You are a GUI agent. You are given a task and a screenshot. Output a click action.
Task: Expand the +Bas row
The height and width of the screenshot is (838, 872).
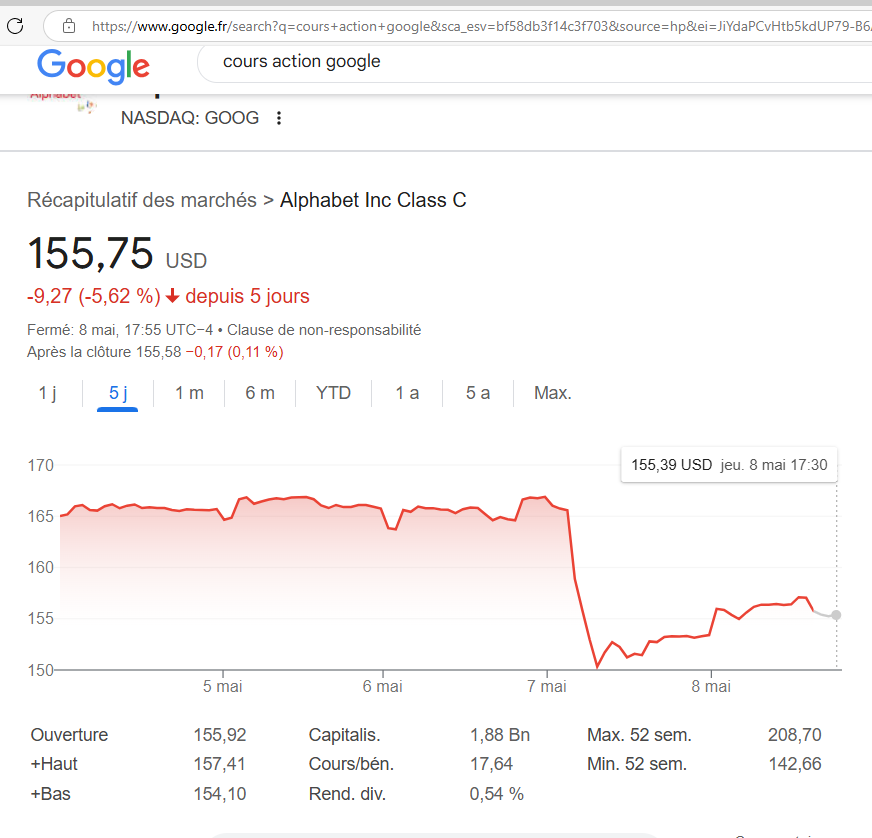50,794
